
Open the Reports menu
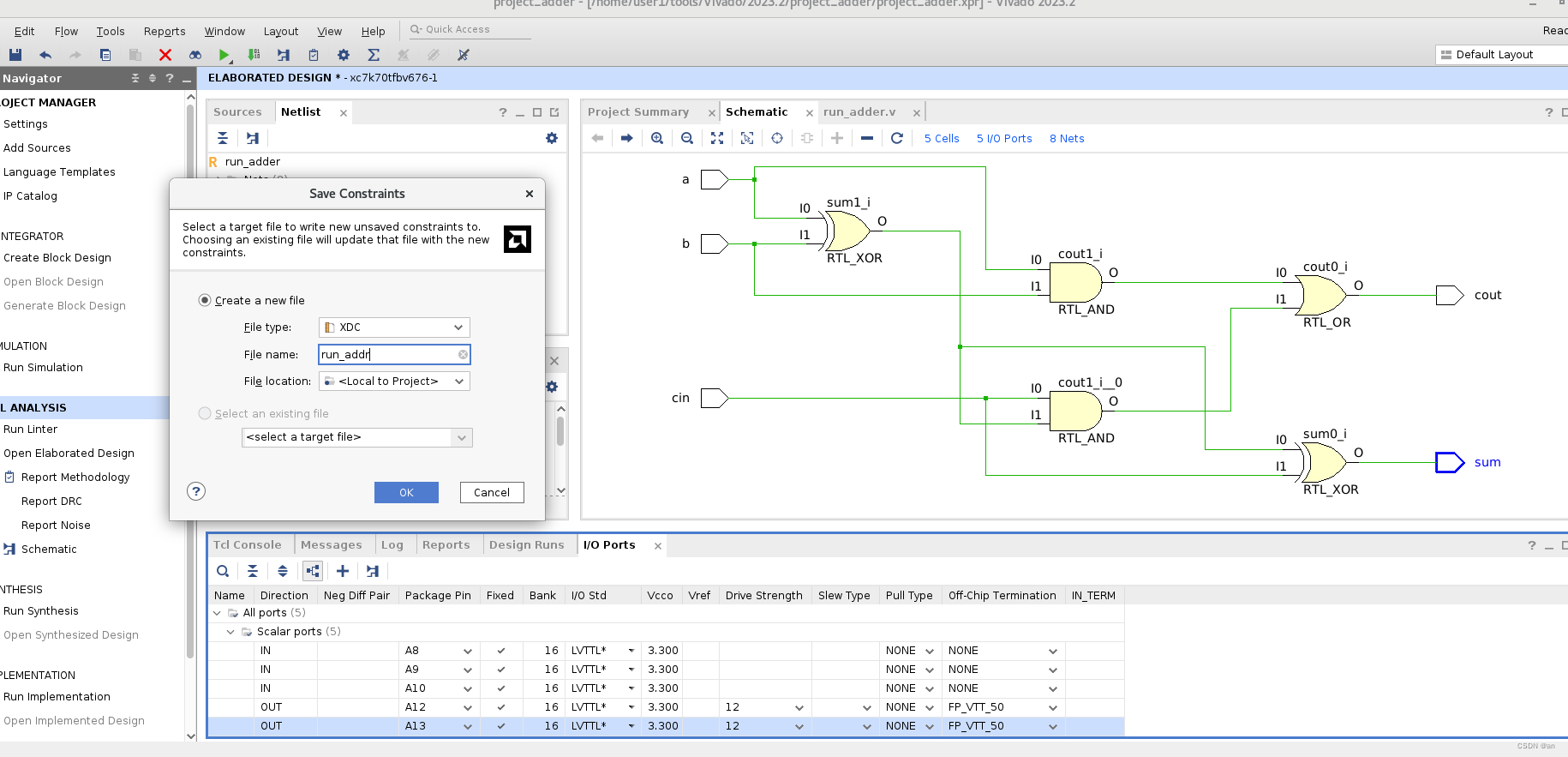pos(165,31)
